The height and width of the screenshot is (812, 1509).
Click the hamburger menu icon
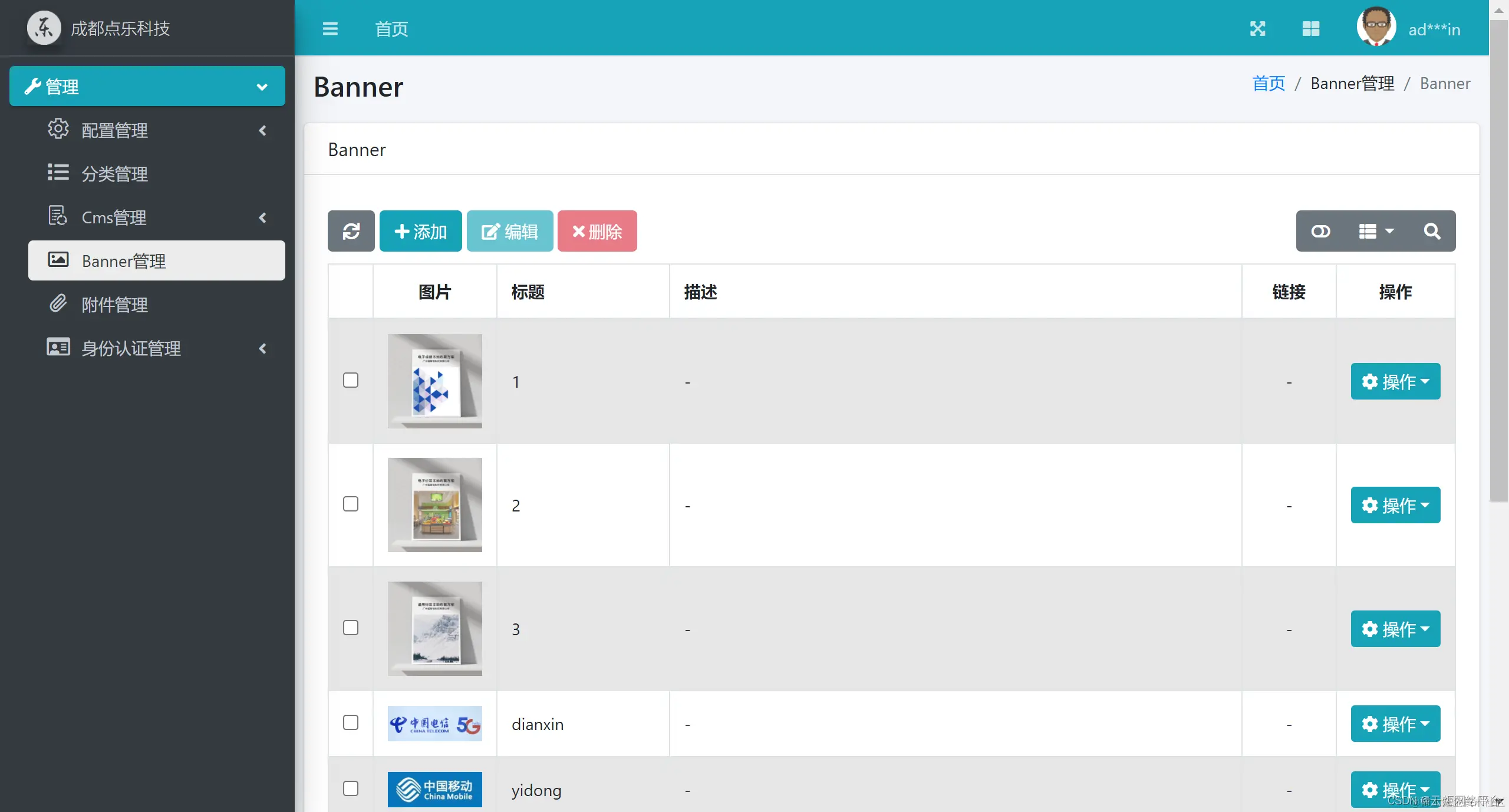(x=330, y=29)
